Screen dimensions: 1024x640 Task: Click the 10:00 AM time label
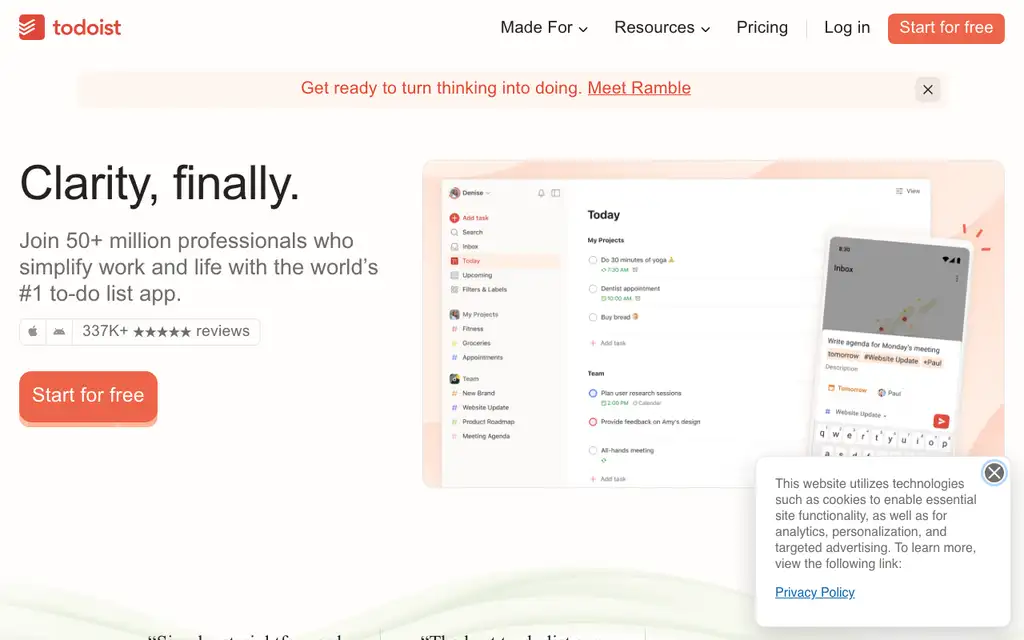[x=616, y=298]
